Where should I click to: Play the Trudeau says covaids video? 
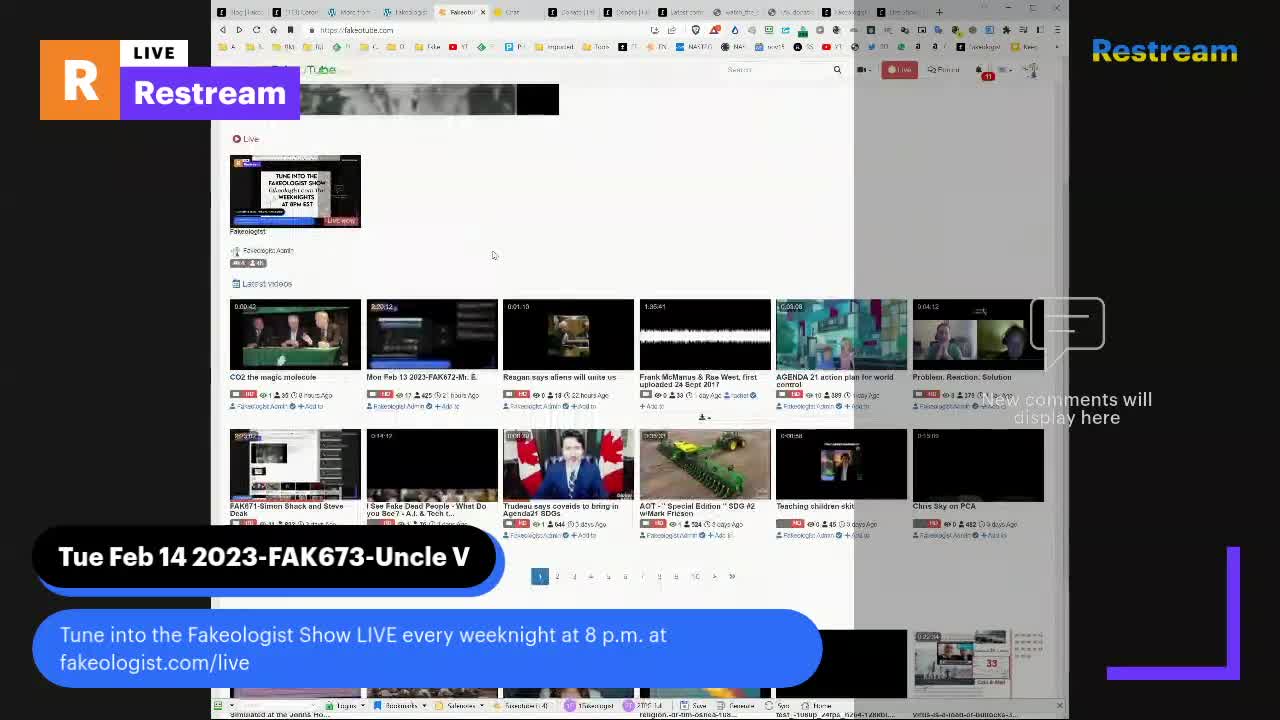pyautogui.click(x=568, y=465)
